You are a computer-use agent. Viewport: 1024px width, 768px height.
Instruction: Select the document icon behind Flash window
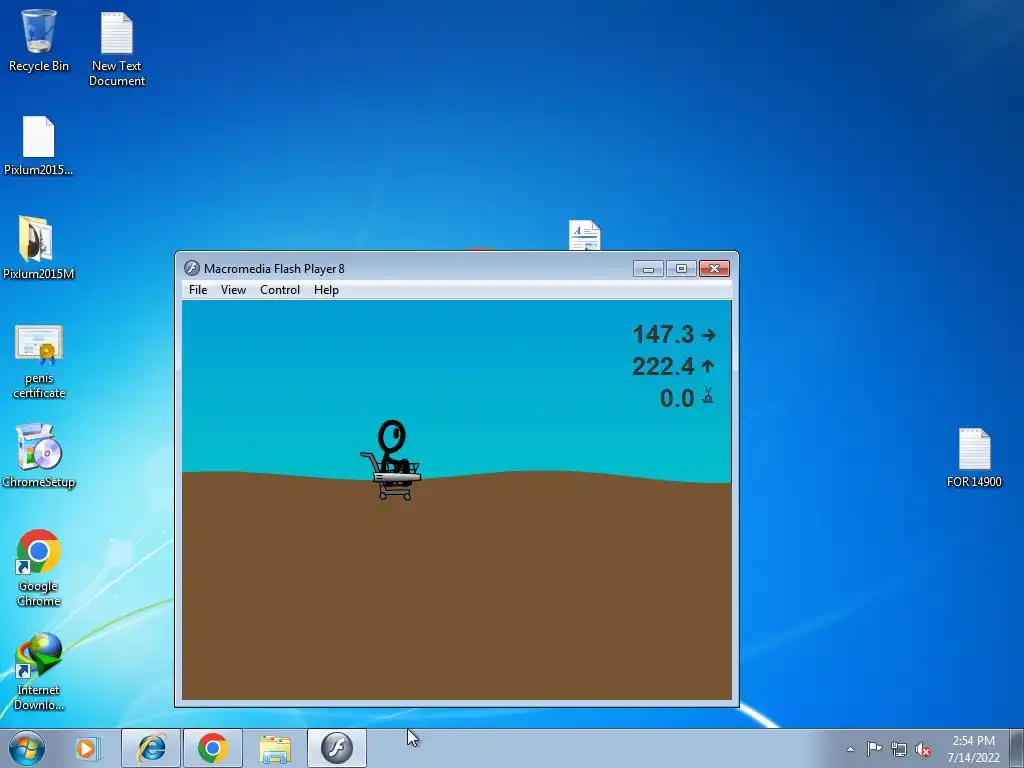coord(584,235)
